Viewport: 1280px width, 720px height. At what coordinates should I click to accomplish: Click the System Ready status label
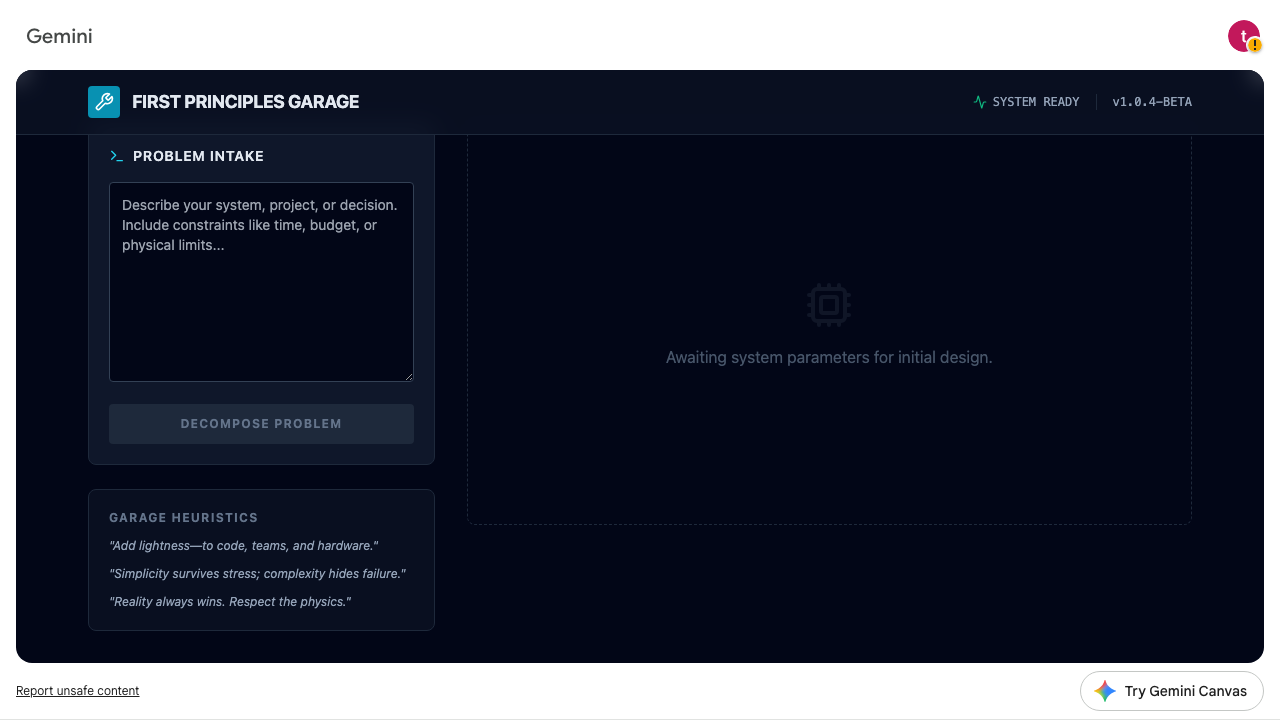pos(1036,102)
